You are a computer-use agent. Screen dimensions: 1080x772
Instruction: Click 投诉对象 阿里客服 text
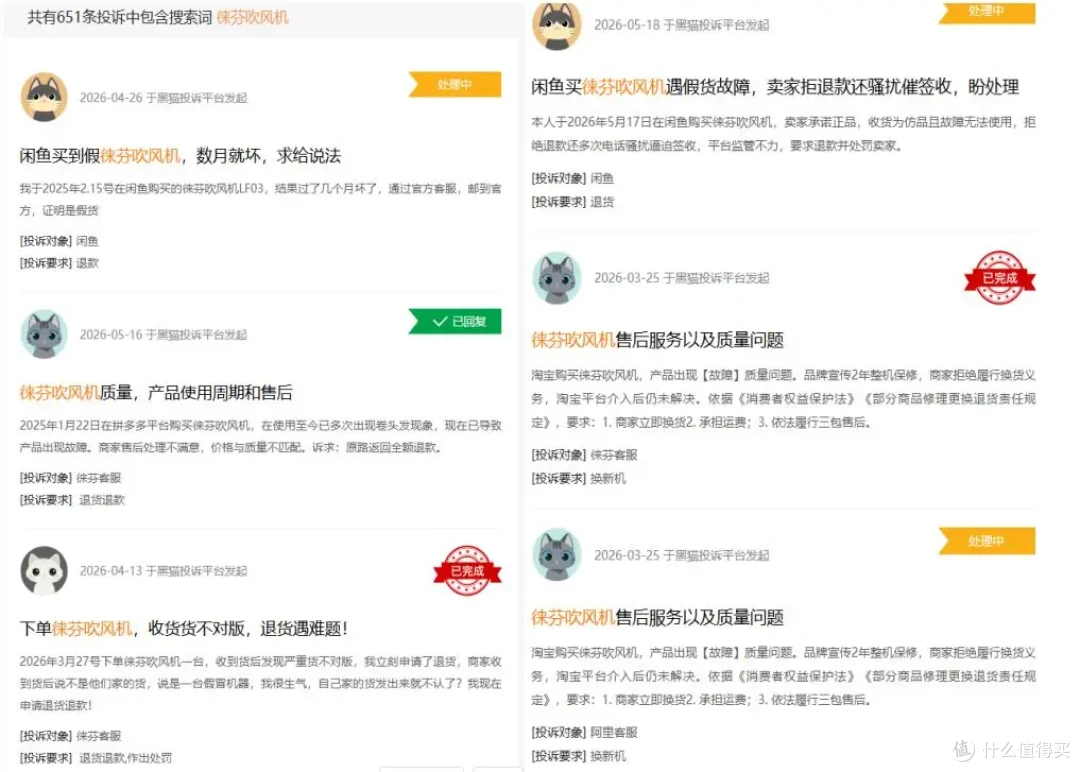pyautogui.click(x=584, y=732)
